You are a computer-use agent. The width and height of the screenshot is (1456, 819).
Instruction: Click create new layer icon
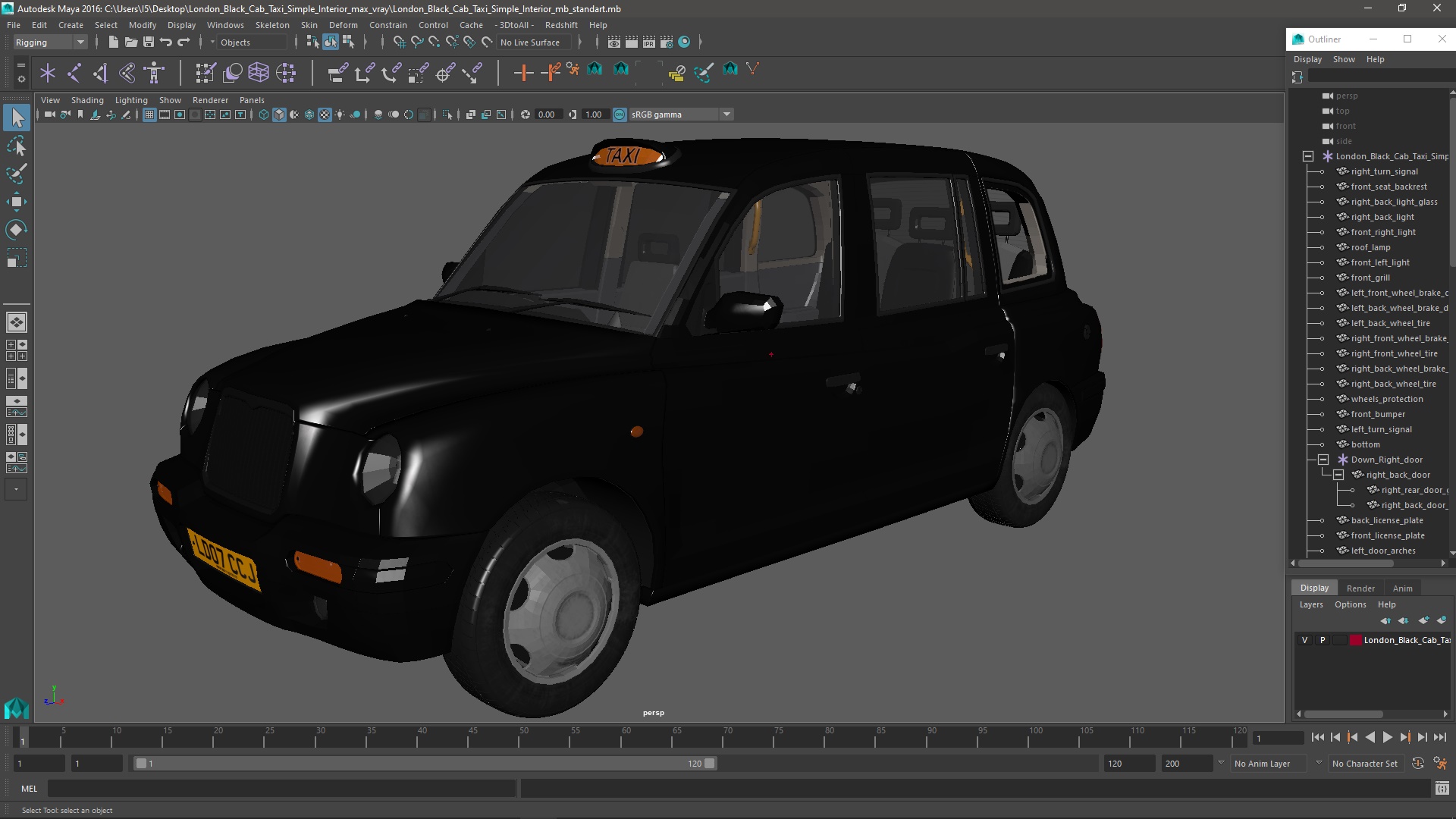(x=1424, y=621)
